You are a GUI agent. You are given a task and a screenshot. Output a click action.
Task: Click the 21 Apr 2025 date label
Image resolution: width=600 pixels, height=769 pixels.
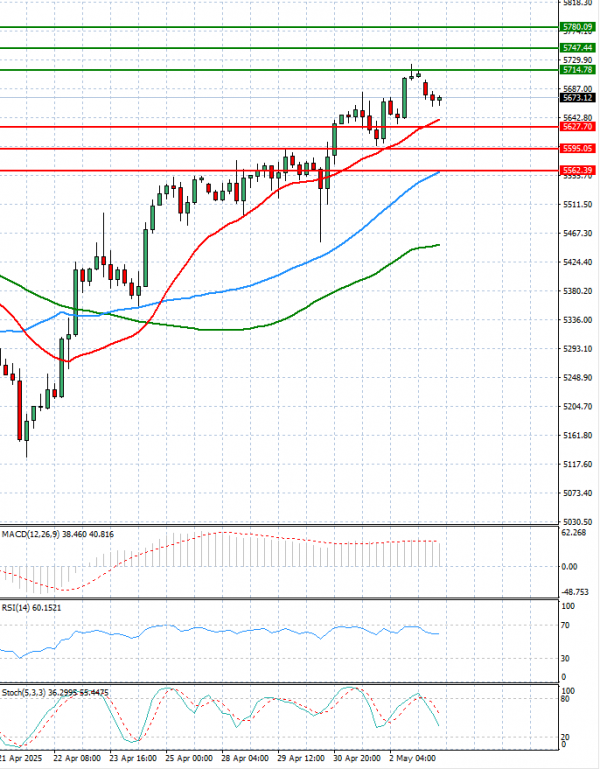click(x=21, y=758)
